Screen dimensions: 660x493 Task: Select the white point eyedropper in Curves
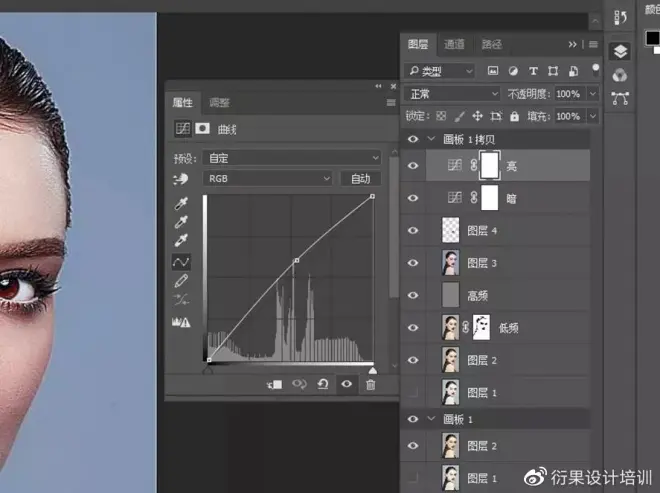181,240
